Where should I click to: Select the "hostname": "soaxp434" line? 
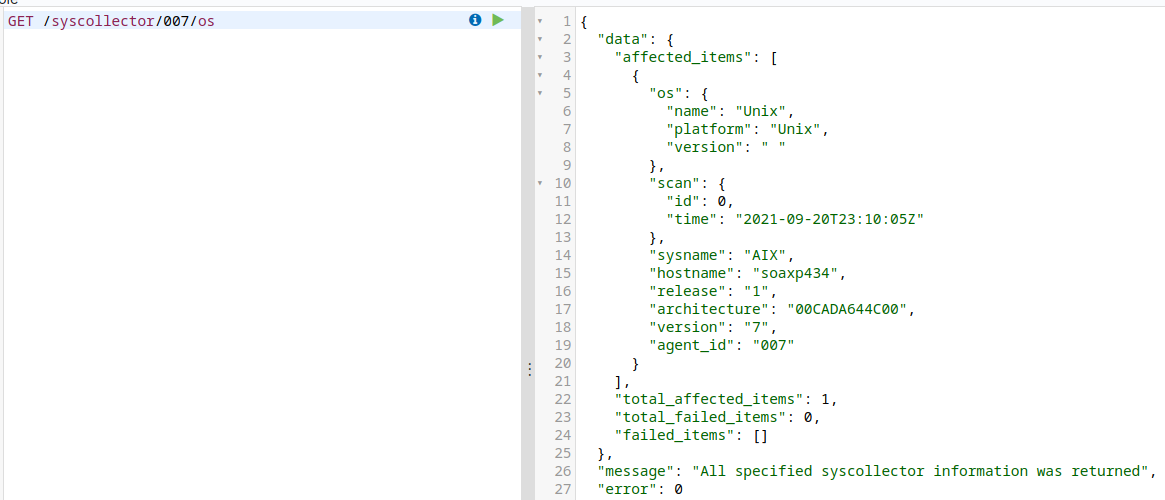[x=748, y=273]
